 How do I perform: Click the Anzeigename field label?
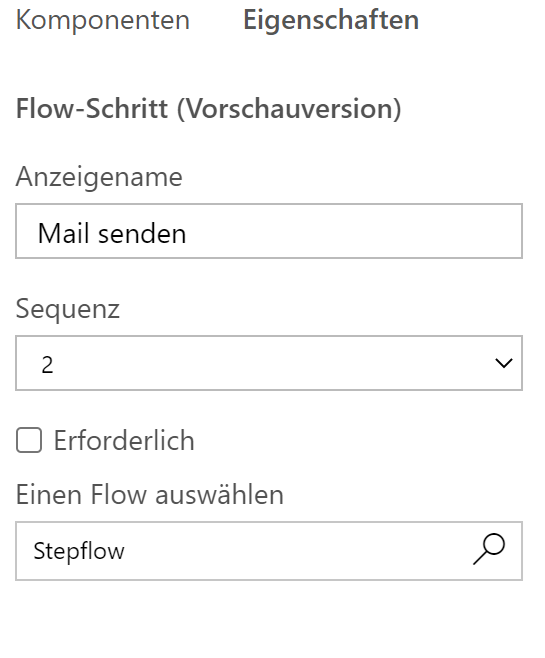point(99,177)
